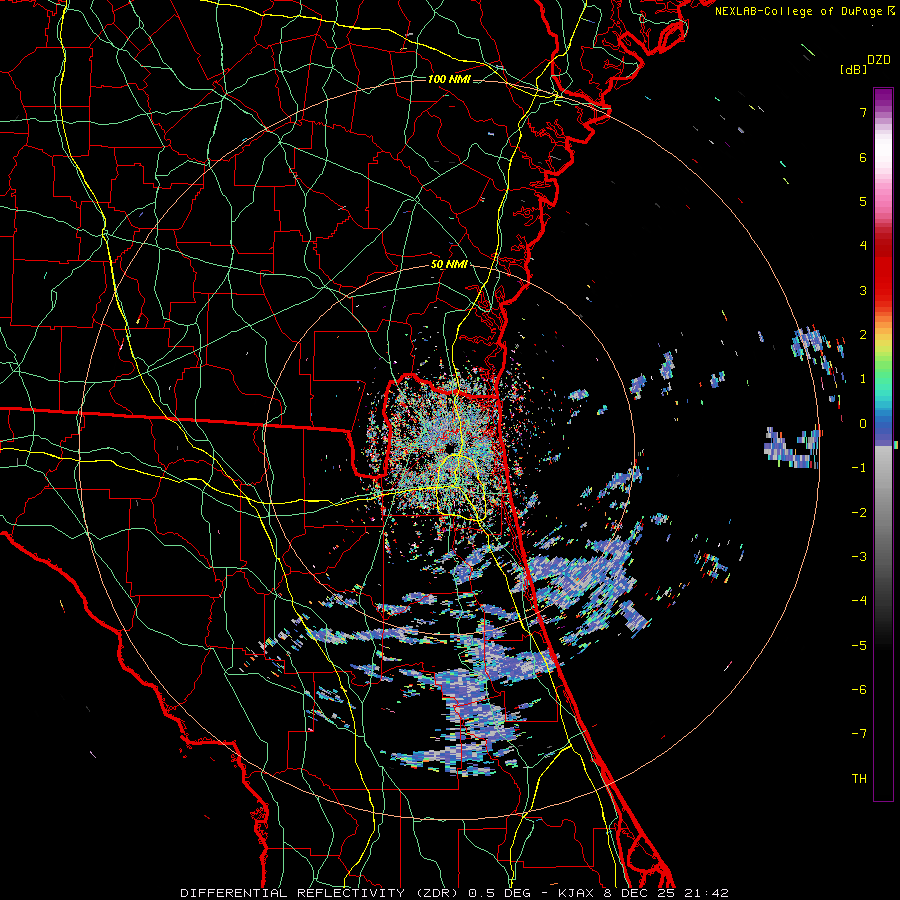Click the '100 NMI' range ring label
The height and width of the screenshot is (900, 900).
(x=449, y=79)
